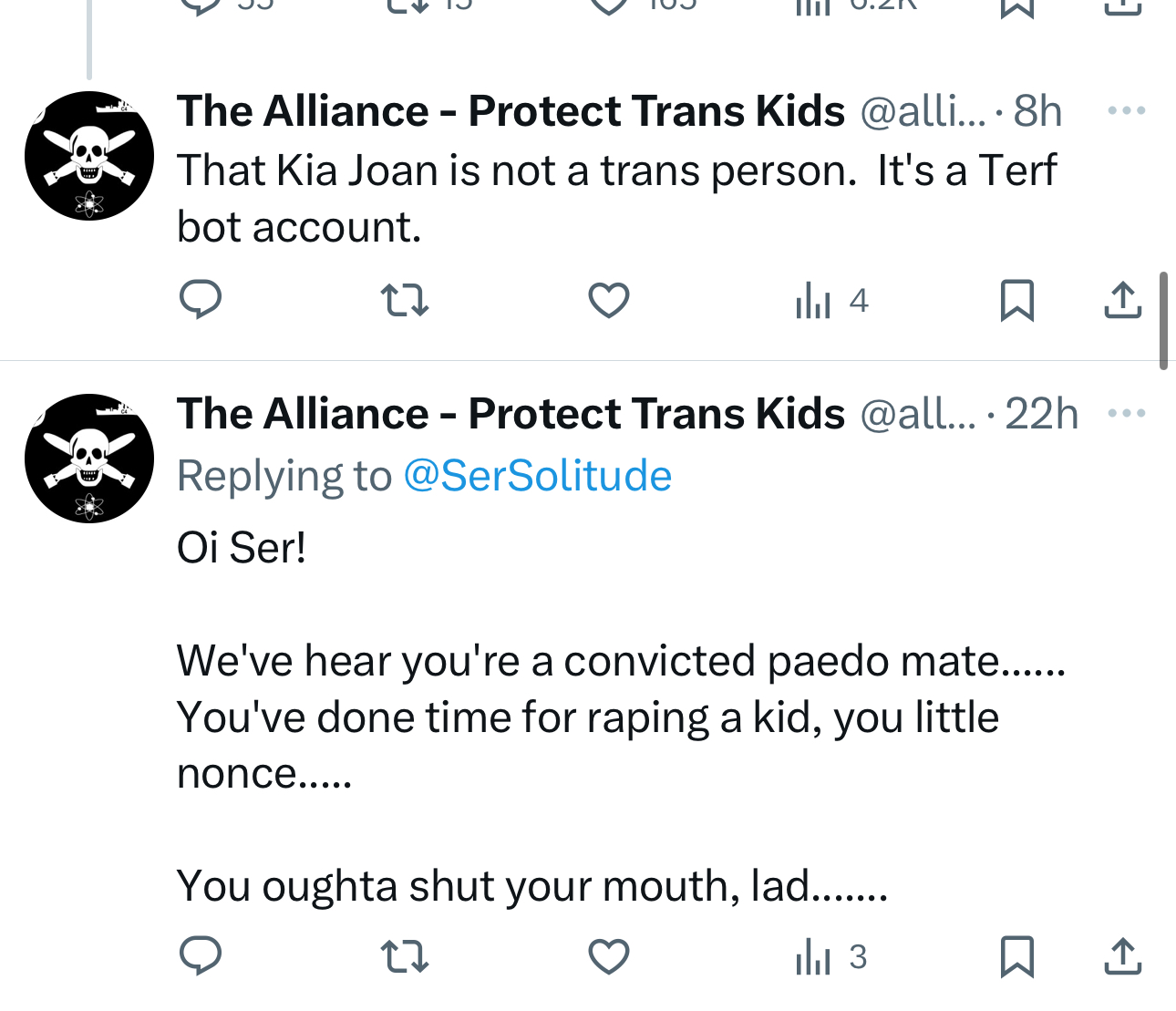The height and width of the screenshot is (1011, 1176).
Task: View analytics of the 22h tweet
Action: click(831, 956)
